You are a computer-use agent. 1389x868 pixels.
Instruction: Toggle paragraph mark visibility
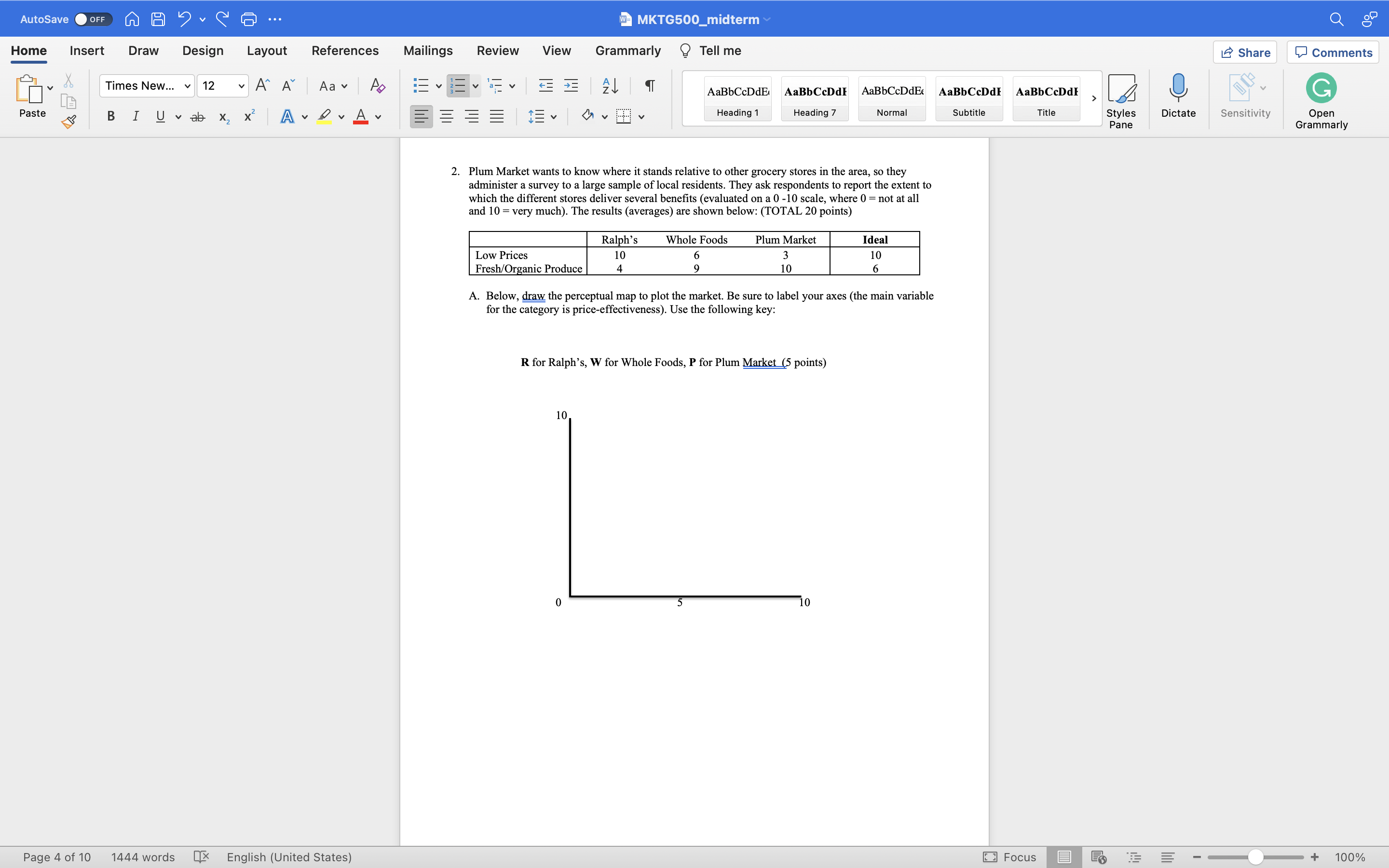point(649,85)
